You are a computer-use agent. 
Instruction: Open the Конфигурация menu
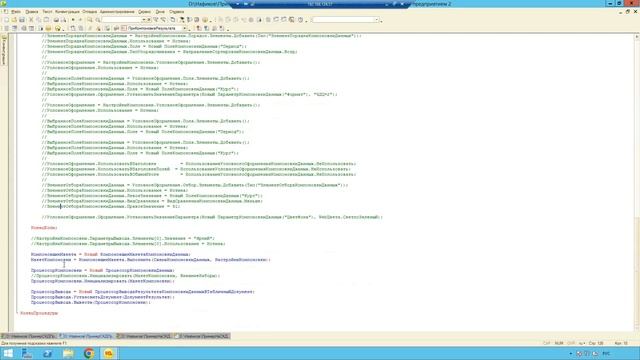click(67, 12)
